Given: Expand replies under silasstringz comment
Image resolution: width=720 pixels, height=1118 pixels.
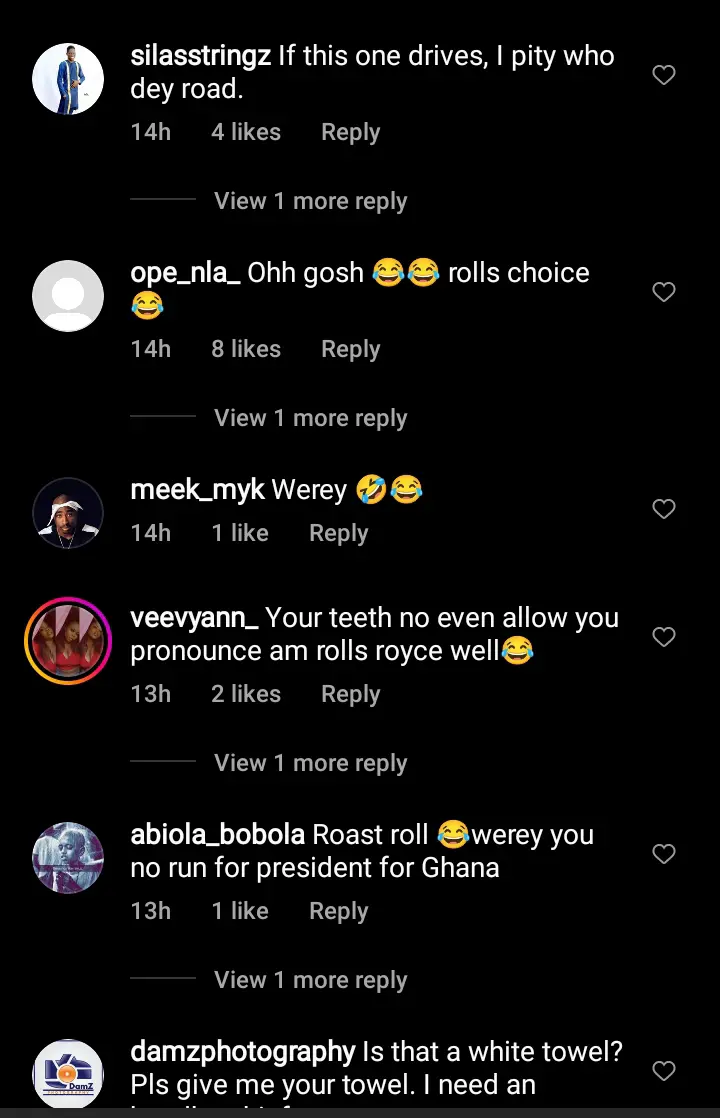Looking at the screenshot, I should tap(310, 201).
